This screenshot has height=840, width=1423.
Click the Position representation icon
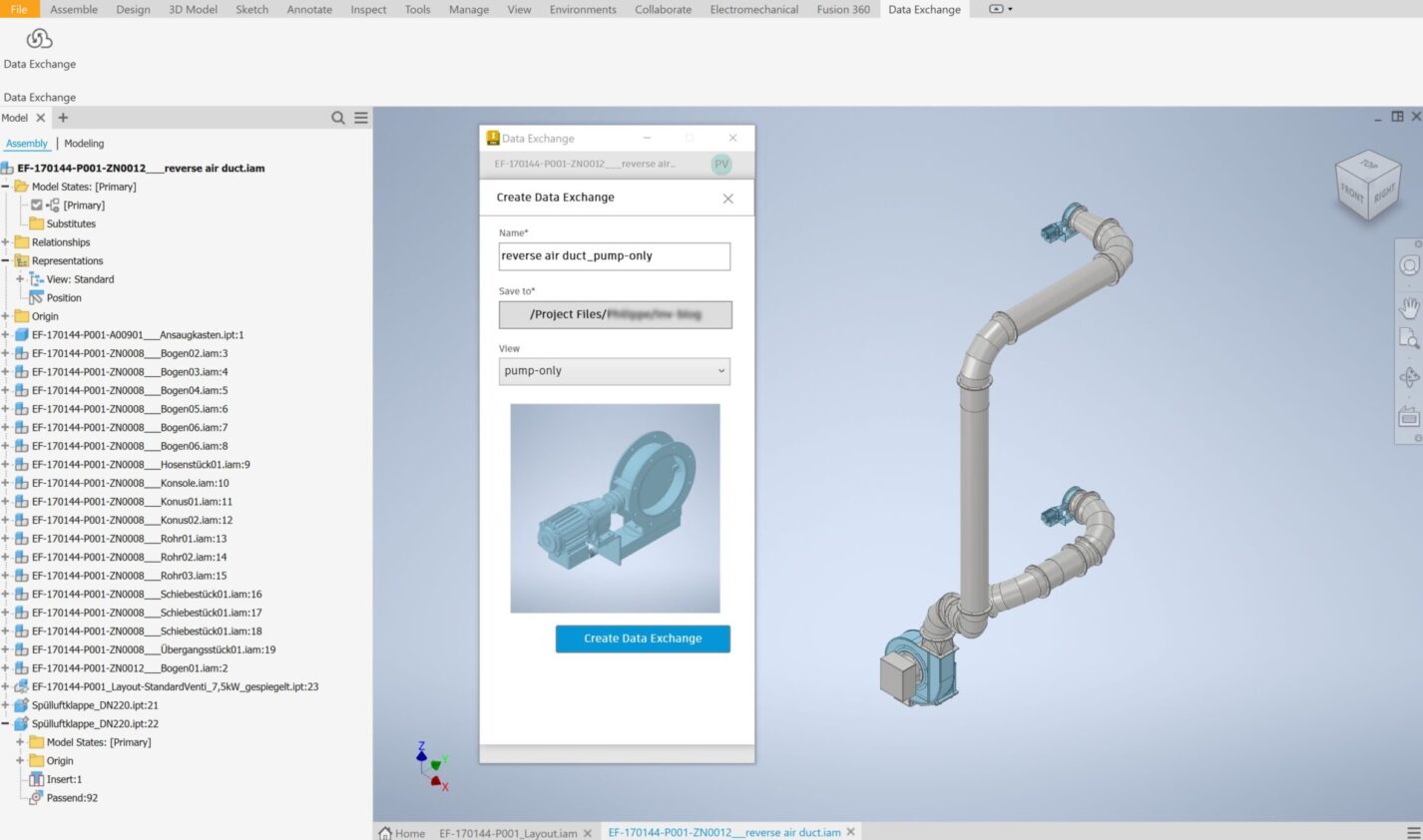[x=36, y=297]
